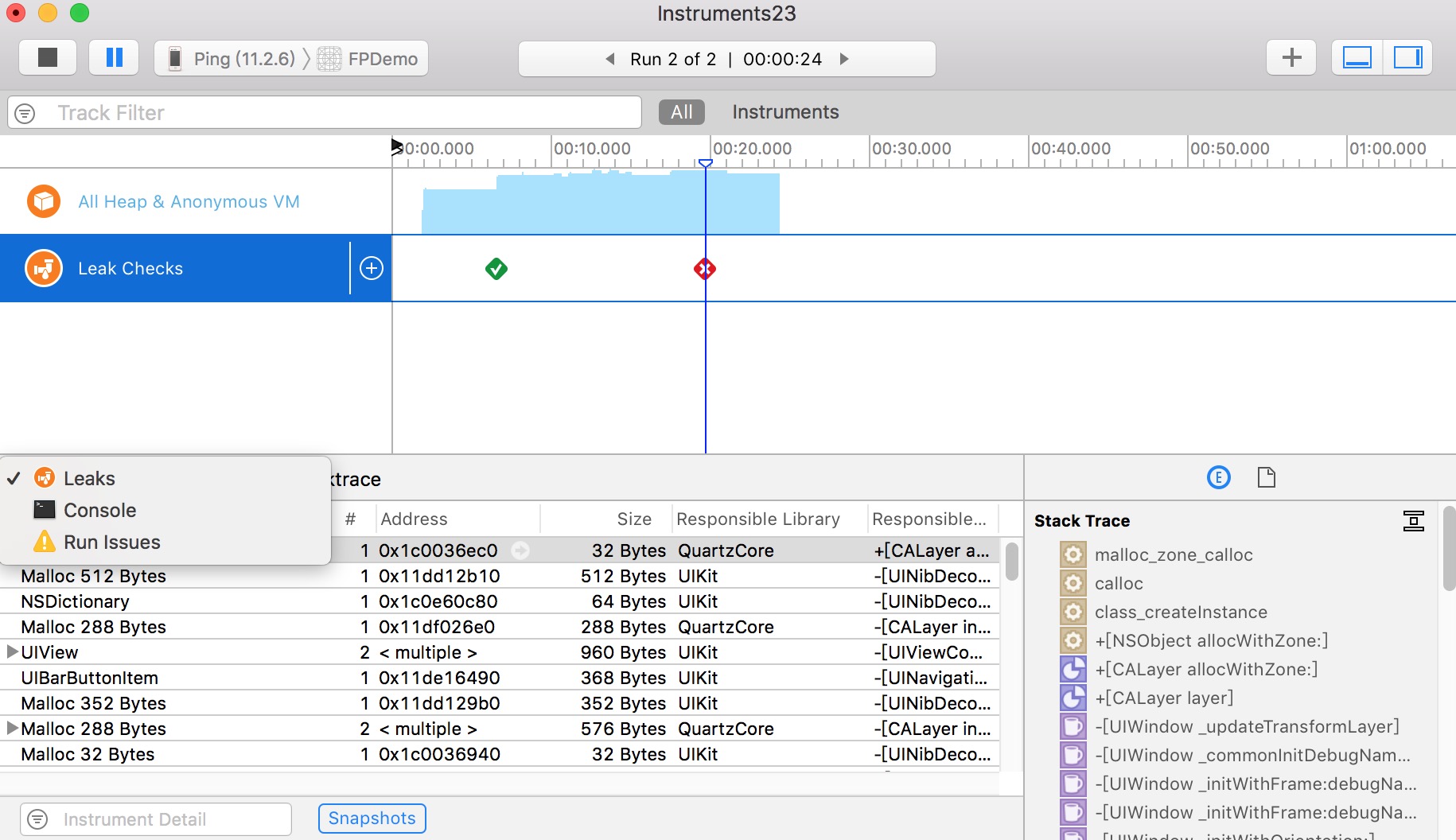Expand the UIView leaked object row

[12, 652]
